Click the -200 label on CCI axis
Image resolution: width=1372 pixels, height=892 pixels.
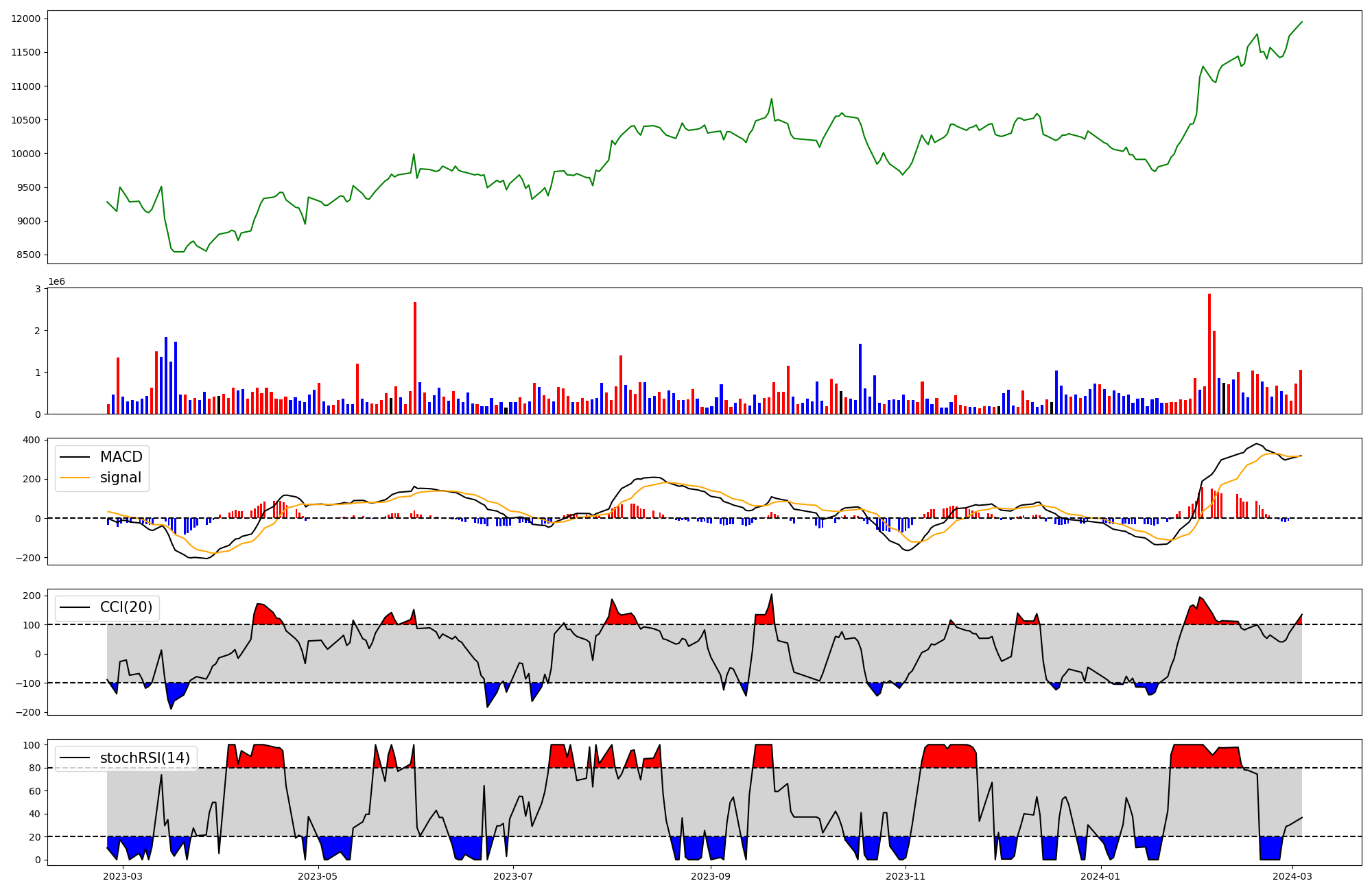click(29, 712)
